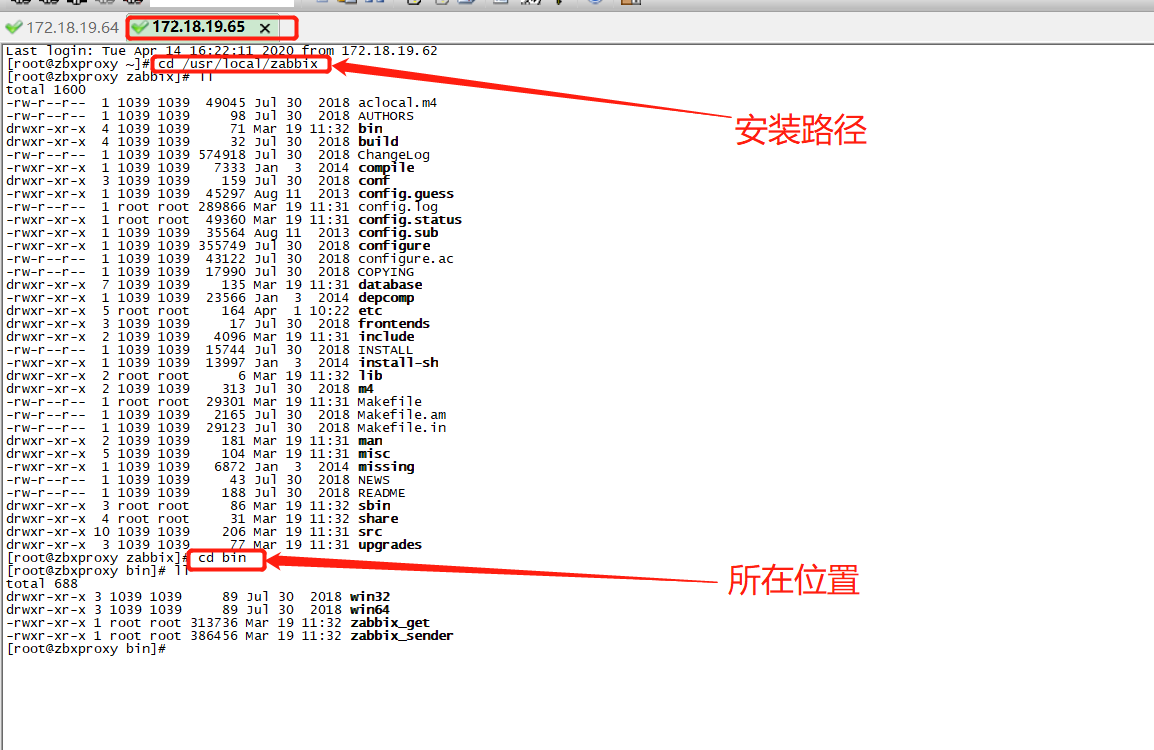
Task: Click the frontends directory name
Action: [x=394, y=324]
